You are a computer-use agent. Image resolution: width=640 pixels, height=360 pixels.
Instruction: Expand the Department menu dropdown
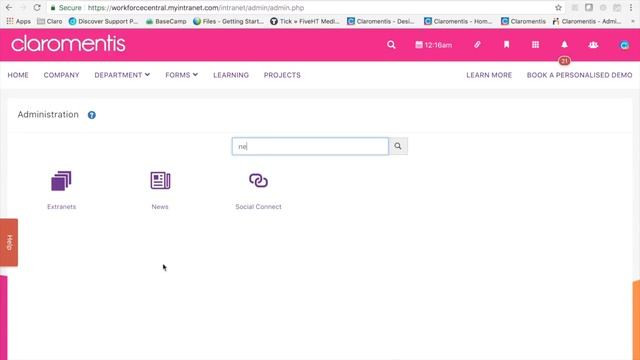pyautogui.click(x=122, y=75)
